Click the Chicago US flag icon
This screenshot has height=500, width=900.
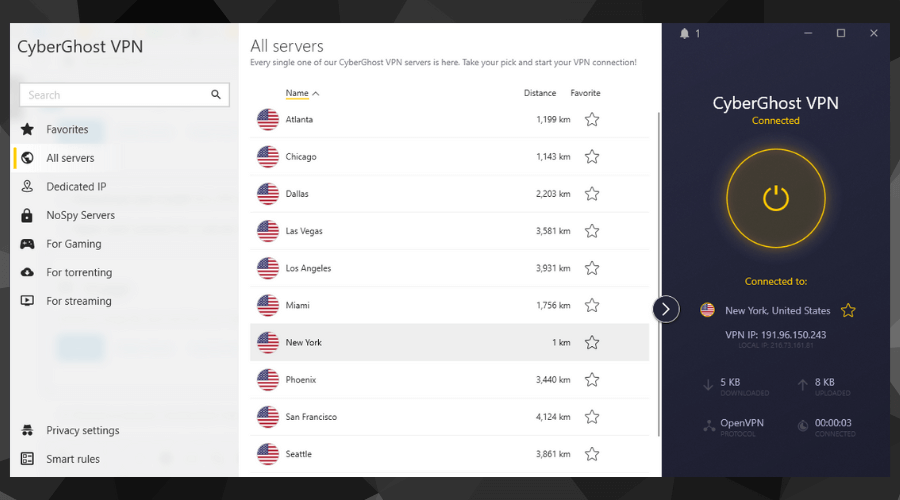[268, 157]
